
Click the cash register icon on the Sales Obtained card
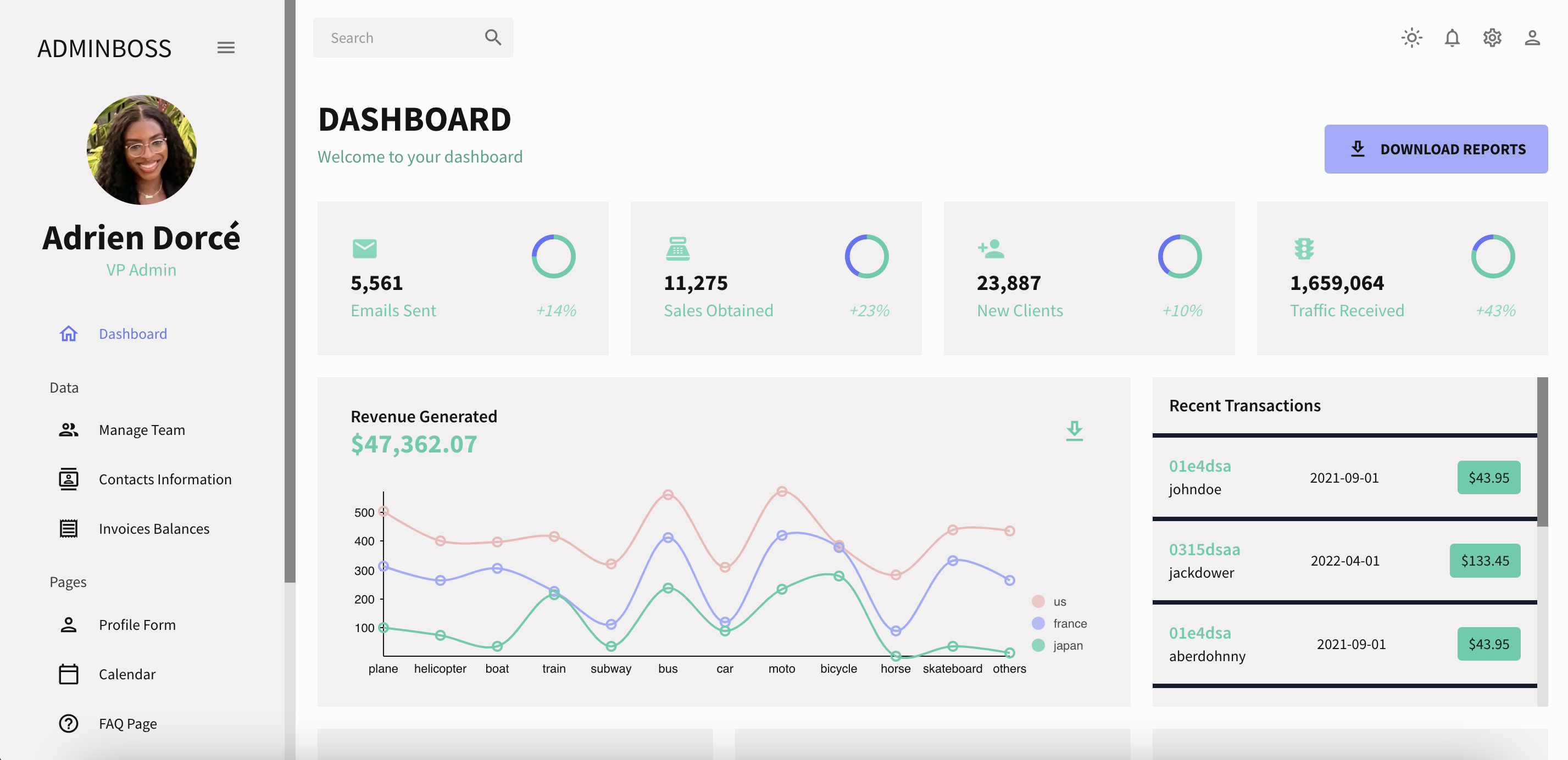tap(677, 248)
